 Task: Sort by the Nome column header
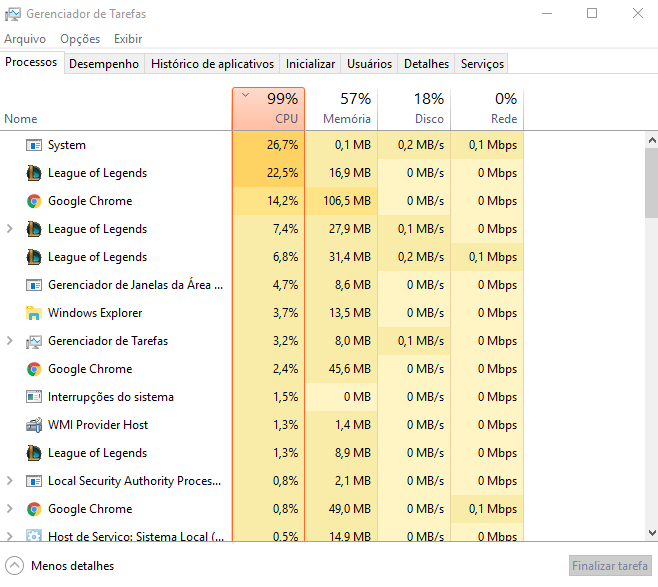[115, 109]
